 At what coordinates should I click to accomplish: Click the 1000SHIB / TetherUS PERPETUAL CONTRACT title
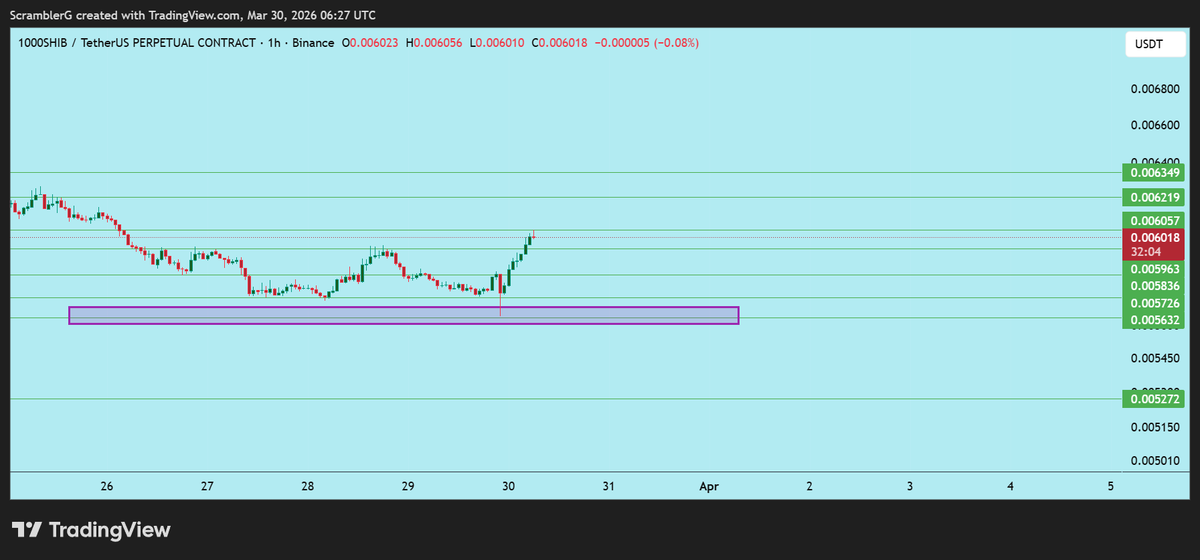tap(138, 43)
